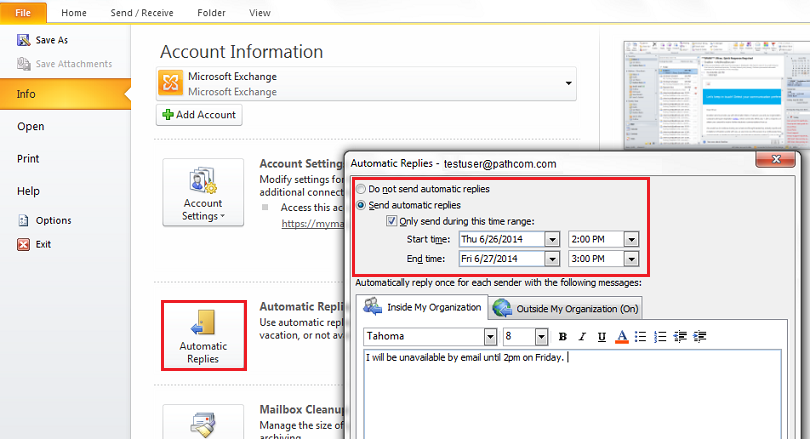Open Account Settings button with people icon
Image resolution: width=810 pixels, height=439 pixels.
tap(203, 192)
